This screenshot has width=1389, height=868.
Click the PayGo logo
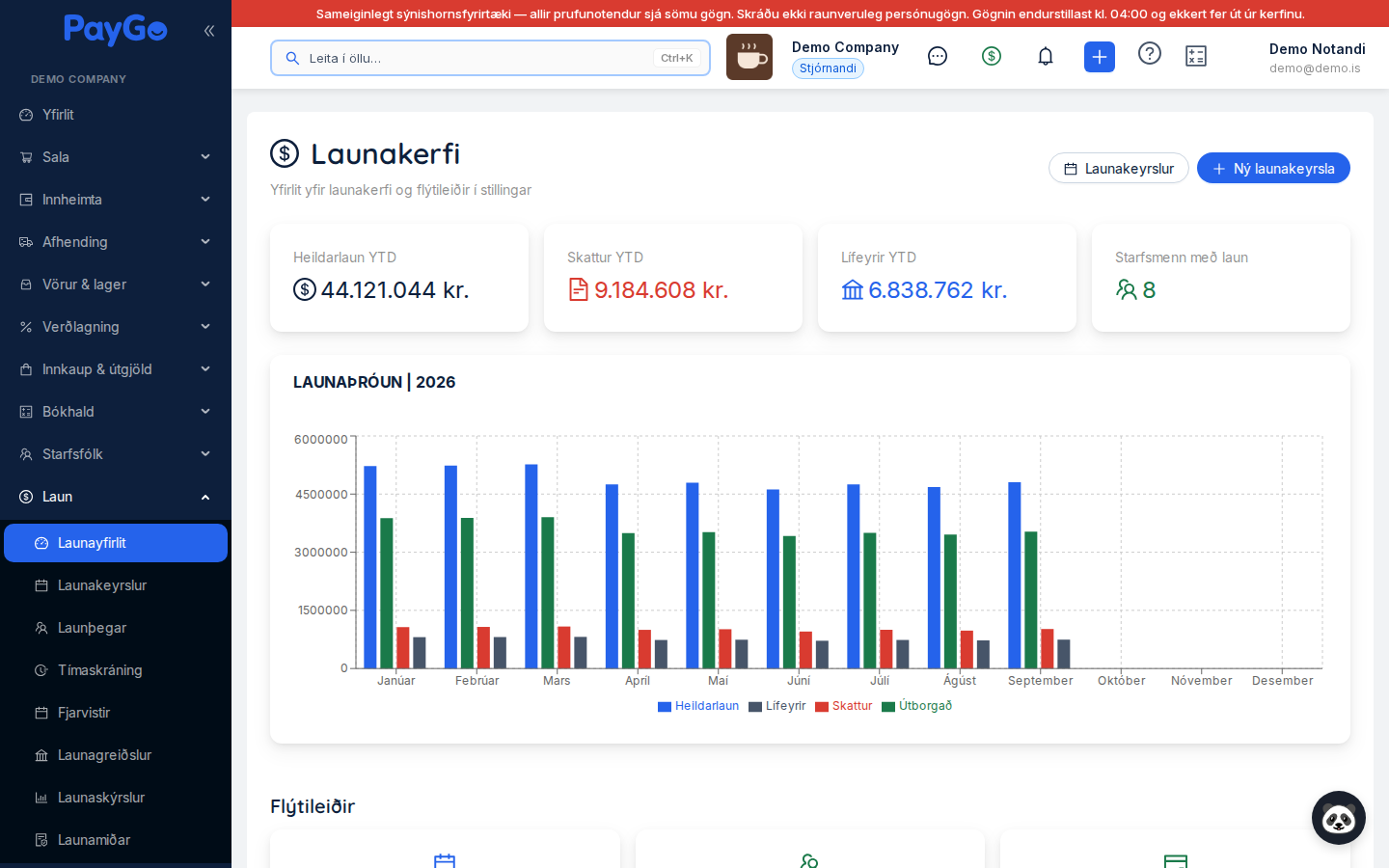116,30
